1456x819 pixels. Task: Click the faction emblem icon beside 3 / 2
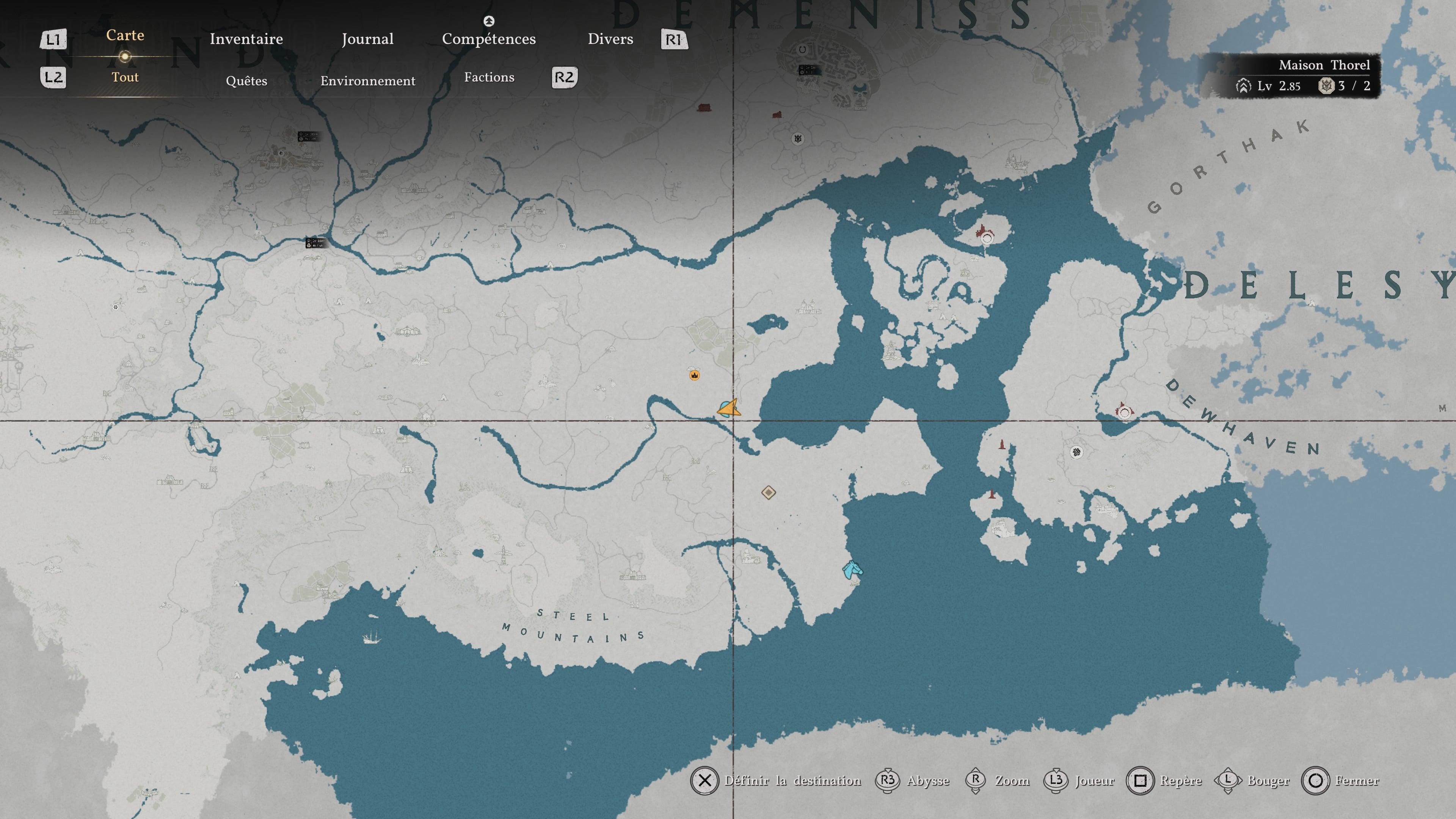pos(1327,86)
